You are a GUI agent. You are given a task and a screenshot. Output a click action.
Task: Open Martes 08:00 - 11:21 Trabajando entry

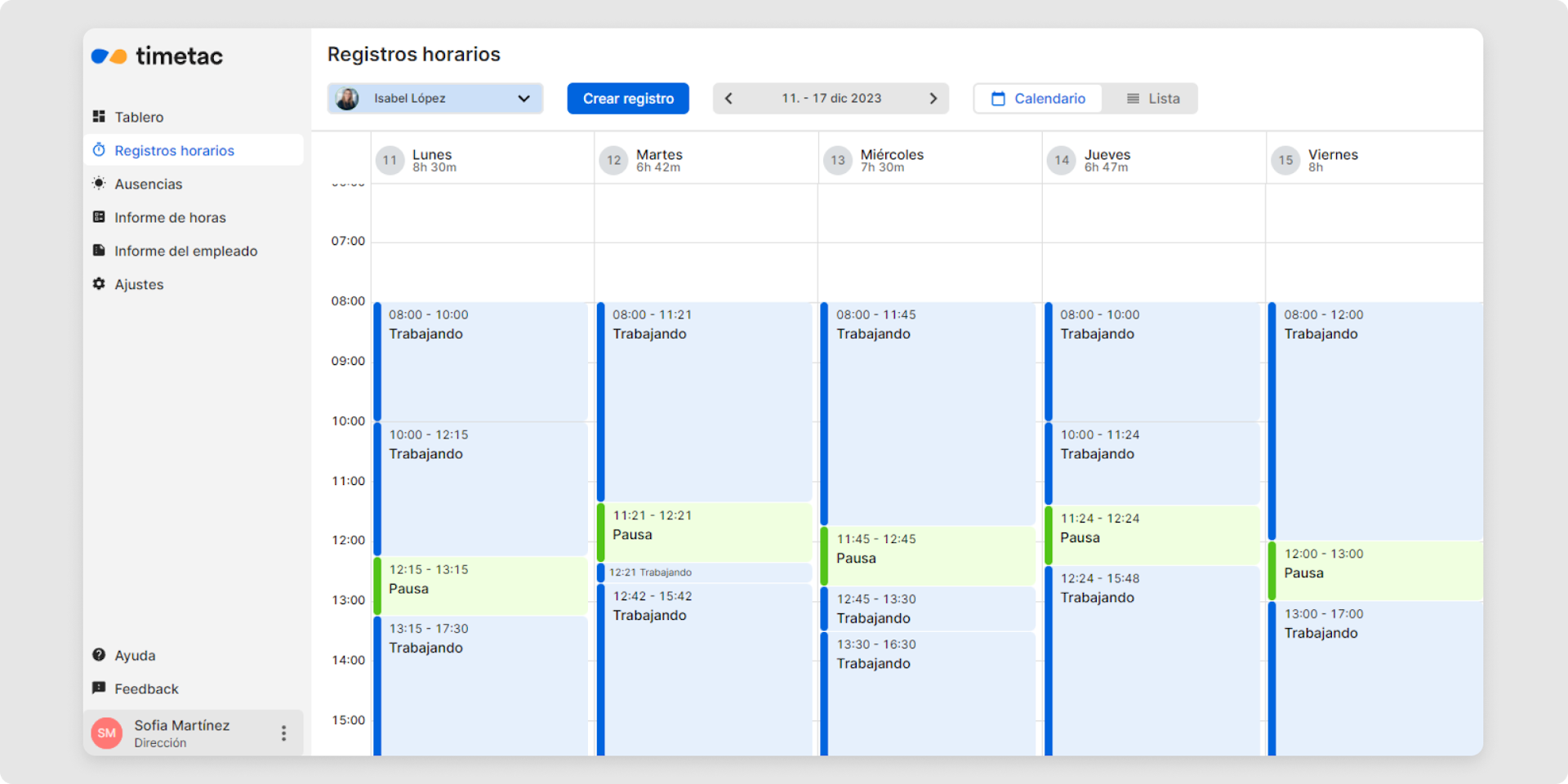click(705, 402)
